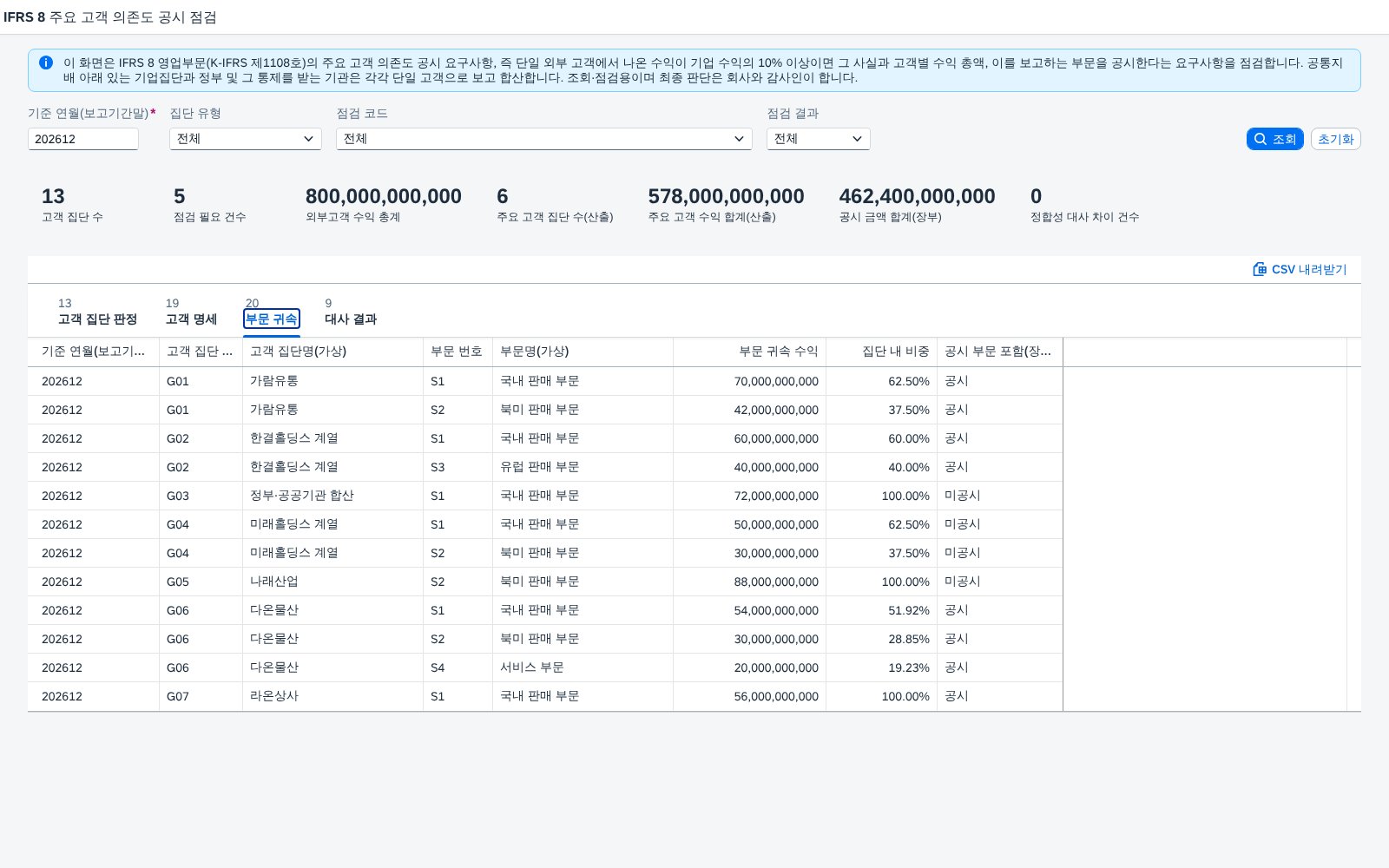Run the query with the 조회 button
This screenshot has height=868, width=1389.
pos(1275,139)
